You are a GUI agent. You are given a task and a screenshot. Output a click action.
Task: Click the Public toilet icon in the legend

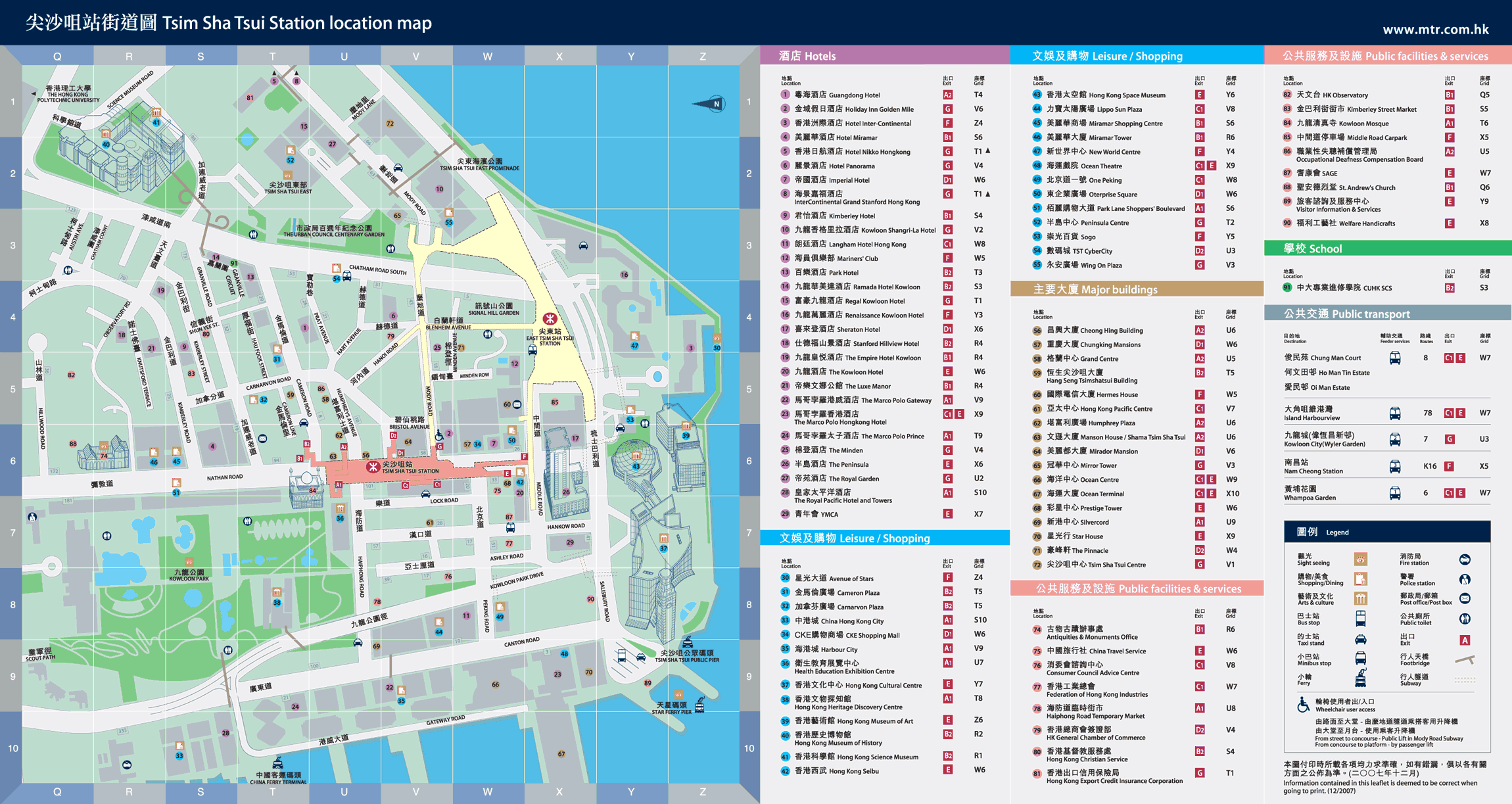click(1465, 619)
